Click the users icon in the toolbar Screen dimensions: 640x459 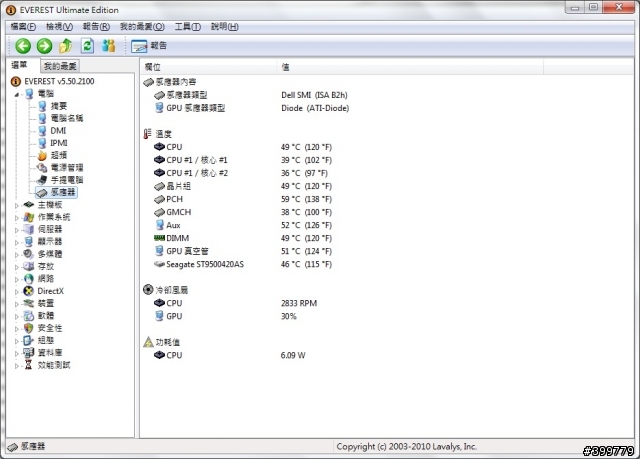click(x=109, y=46)
